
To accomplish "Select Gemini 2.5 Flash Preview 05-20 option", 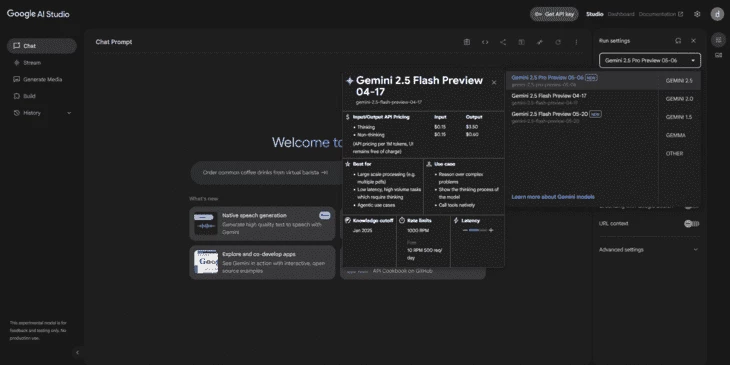I will click(x=582, y=117).
